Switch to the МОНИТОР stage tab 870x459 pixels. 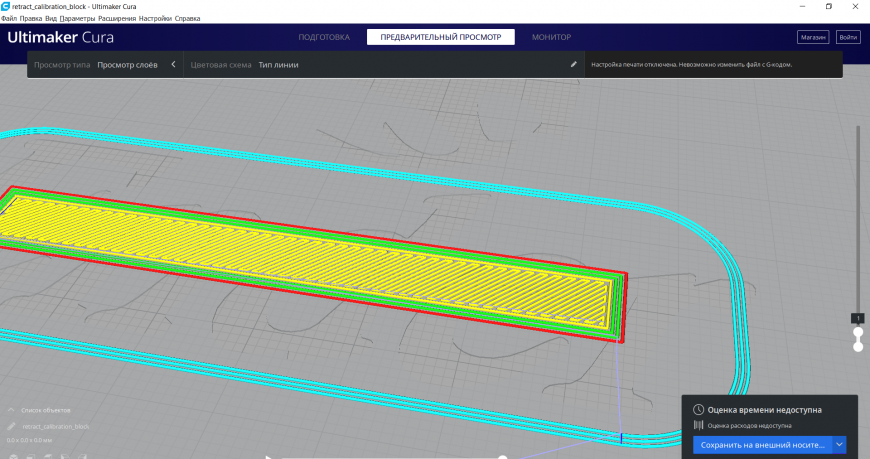coord(552,37)
